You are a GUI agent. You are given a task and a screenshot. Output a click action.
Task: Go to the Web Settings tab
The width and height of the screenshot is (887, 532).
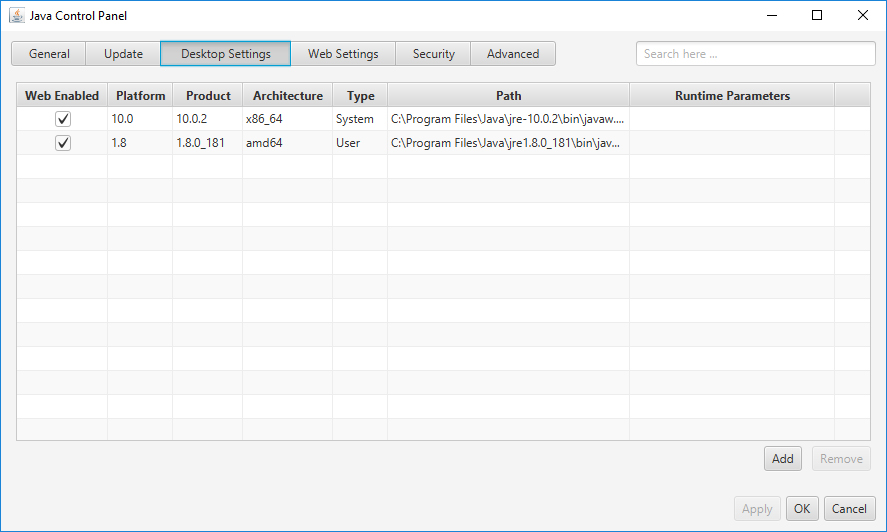click(343, 54)
